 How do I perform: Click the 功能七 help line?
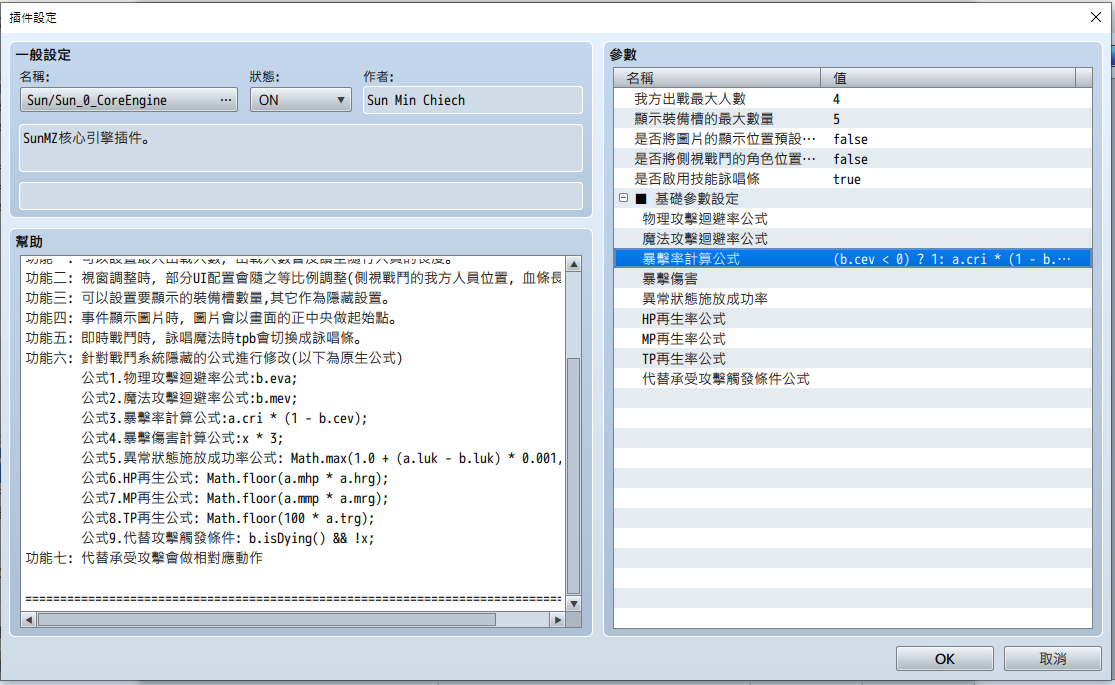click(144, 558)
